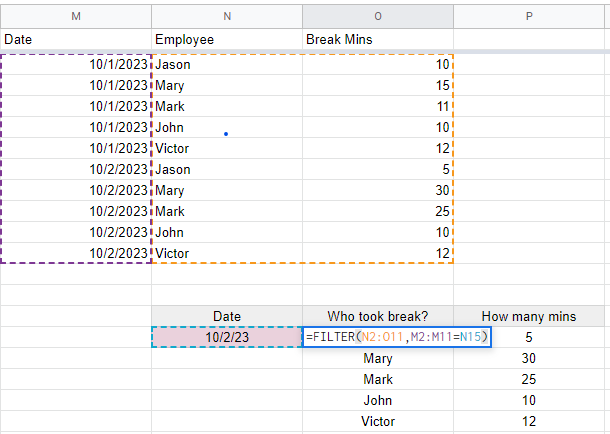The image size is (610, 434).
Task: Select the 10/1/2023 date in Victor's row
Action: (x=76, y=148)
